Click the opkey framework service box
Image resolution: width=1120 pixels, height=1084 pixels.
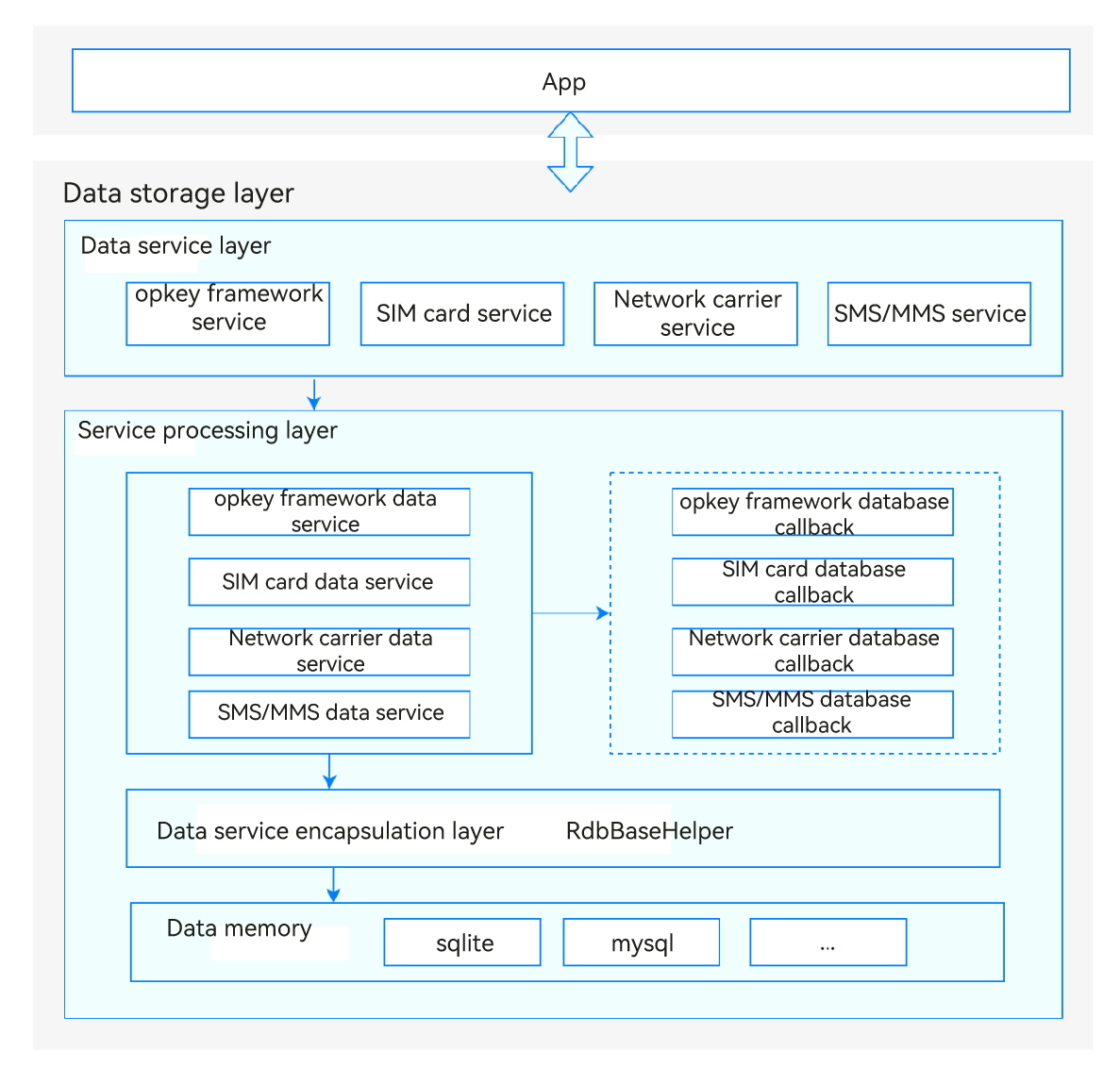[228, 313]
